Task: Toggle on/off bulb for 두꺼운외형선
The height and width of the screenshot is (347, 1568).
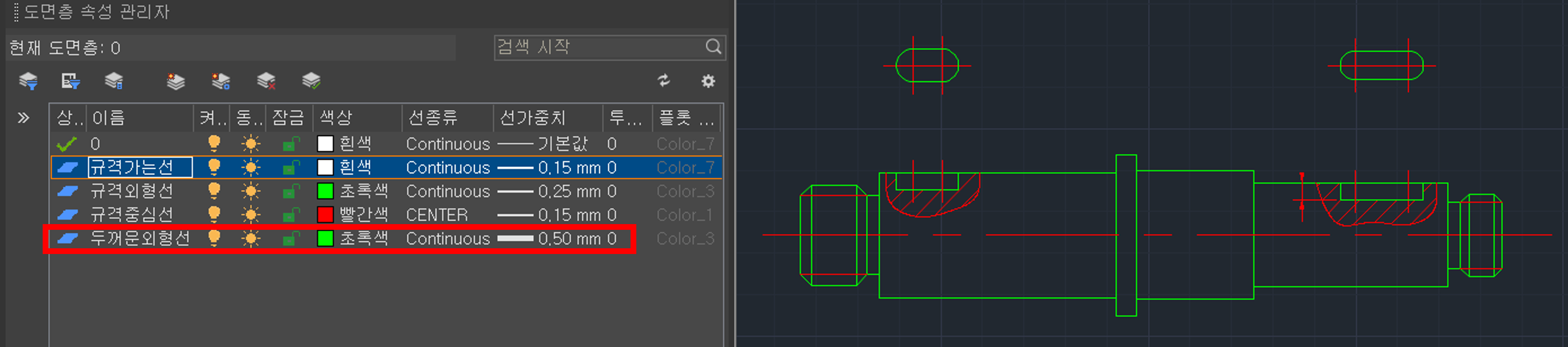Action: pos(214,238)
